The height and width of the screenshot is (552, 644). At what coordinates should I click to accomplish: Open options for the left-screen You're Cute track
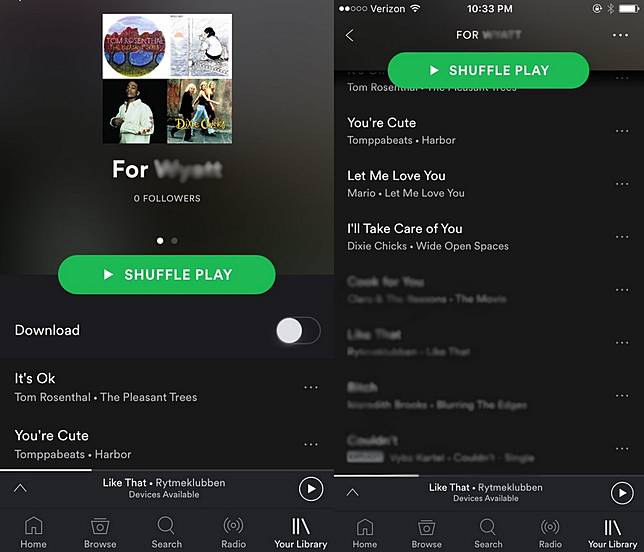[311, 444]
